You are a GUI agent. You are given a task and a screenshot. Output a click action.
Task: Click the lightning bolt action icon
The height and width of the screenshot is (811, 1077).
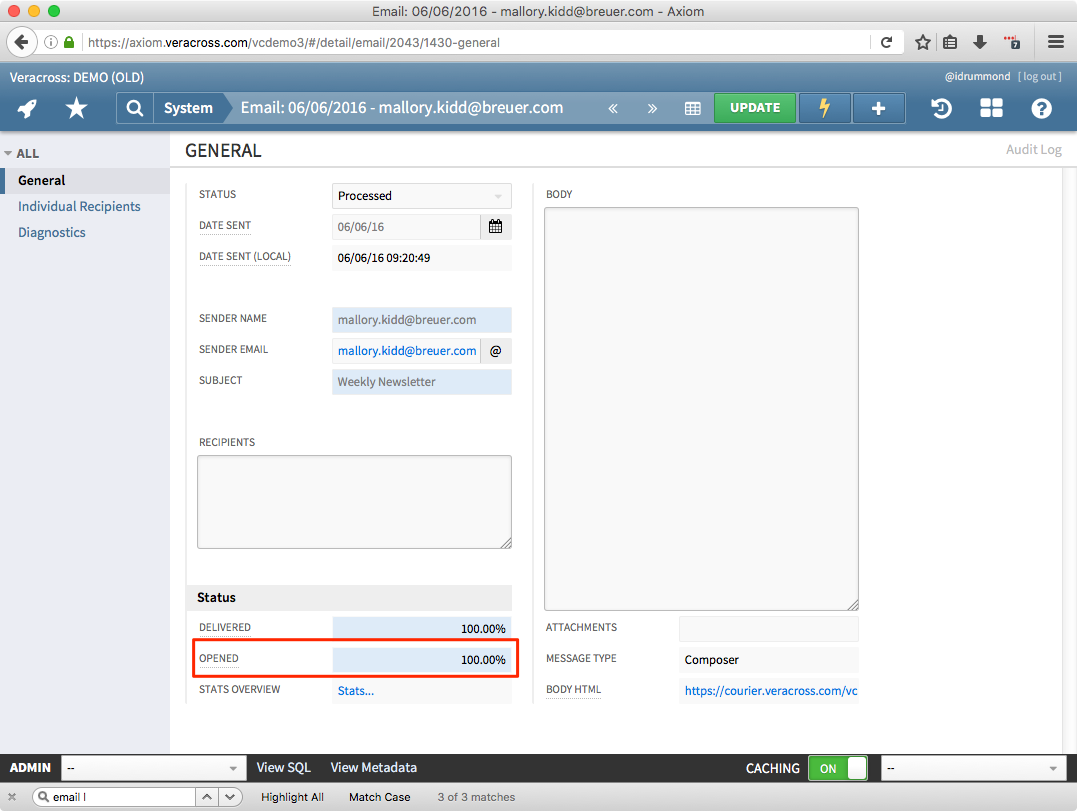click(x=824, y=108)
